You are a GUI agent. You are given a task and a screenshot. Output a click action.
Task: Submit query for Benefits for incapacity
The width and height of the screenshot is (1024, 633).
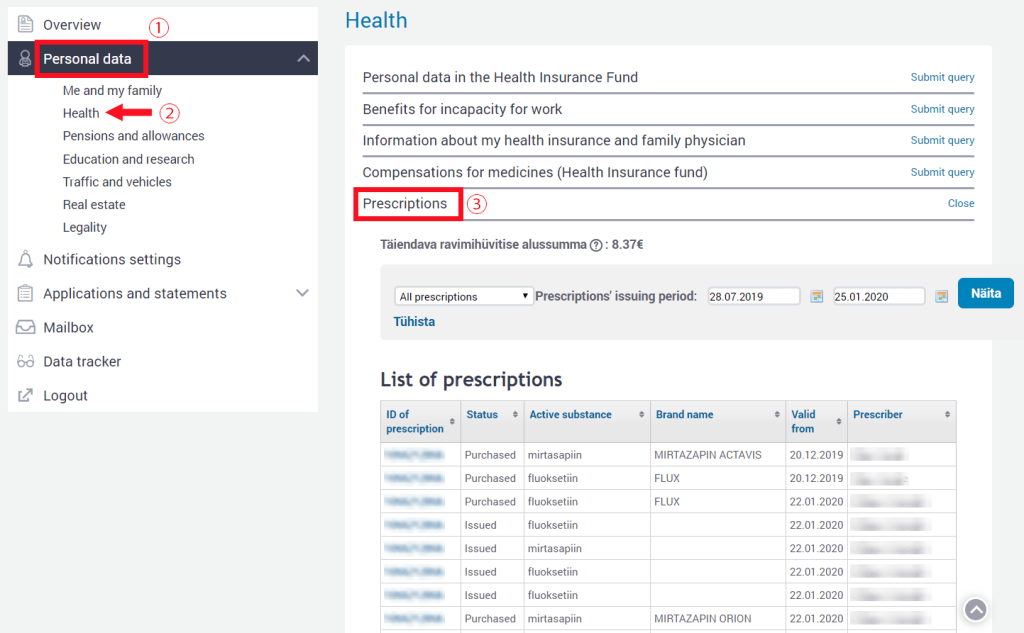(x=942, y=109)
